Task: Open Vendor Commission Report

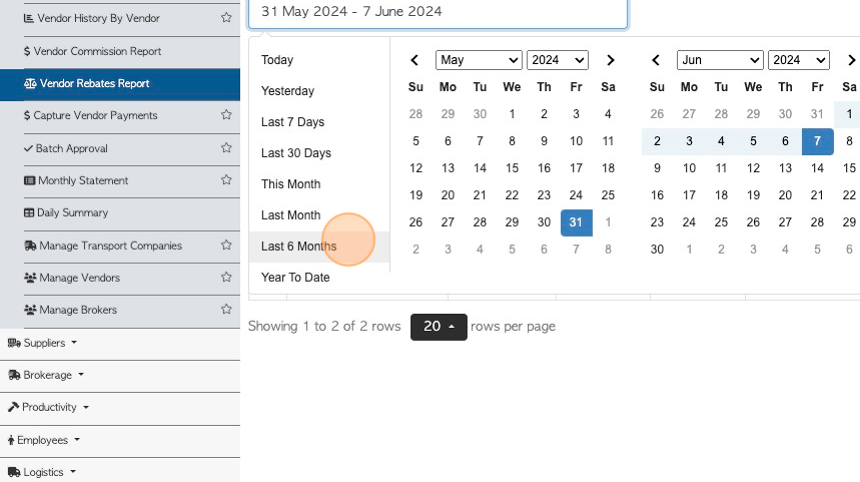Action: coord(97,51)
